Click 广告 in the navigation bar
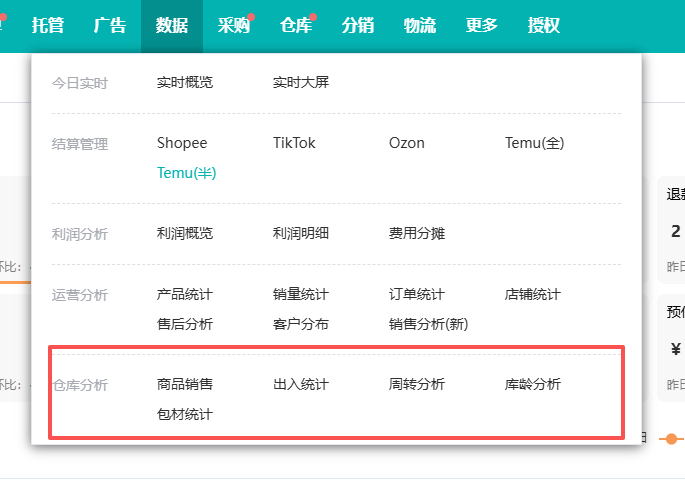The width and height of the screenshot is (685, 482). [110, 25]
